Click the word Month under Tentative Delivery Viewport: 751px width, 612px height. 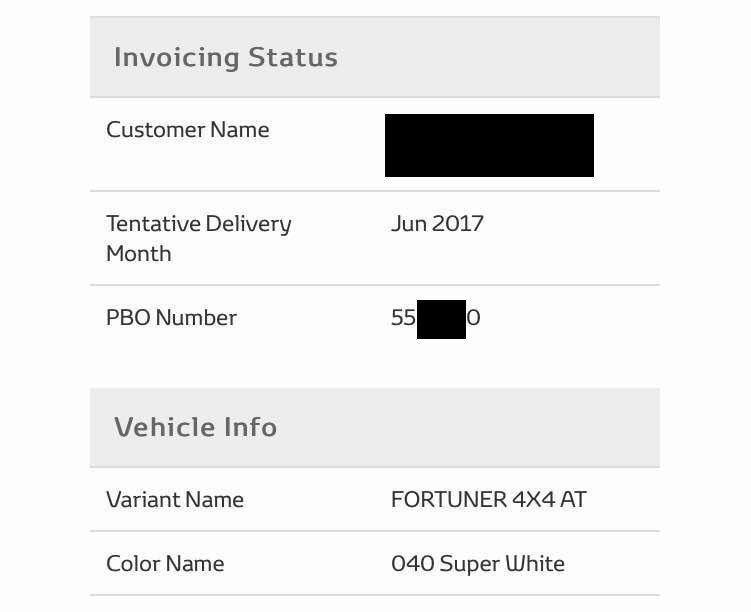(139, 254)
